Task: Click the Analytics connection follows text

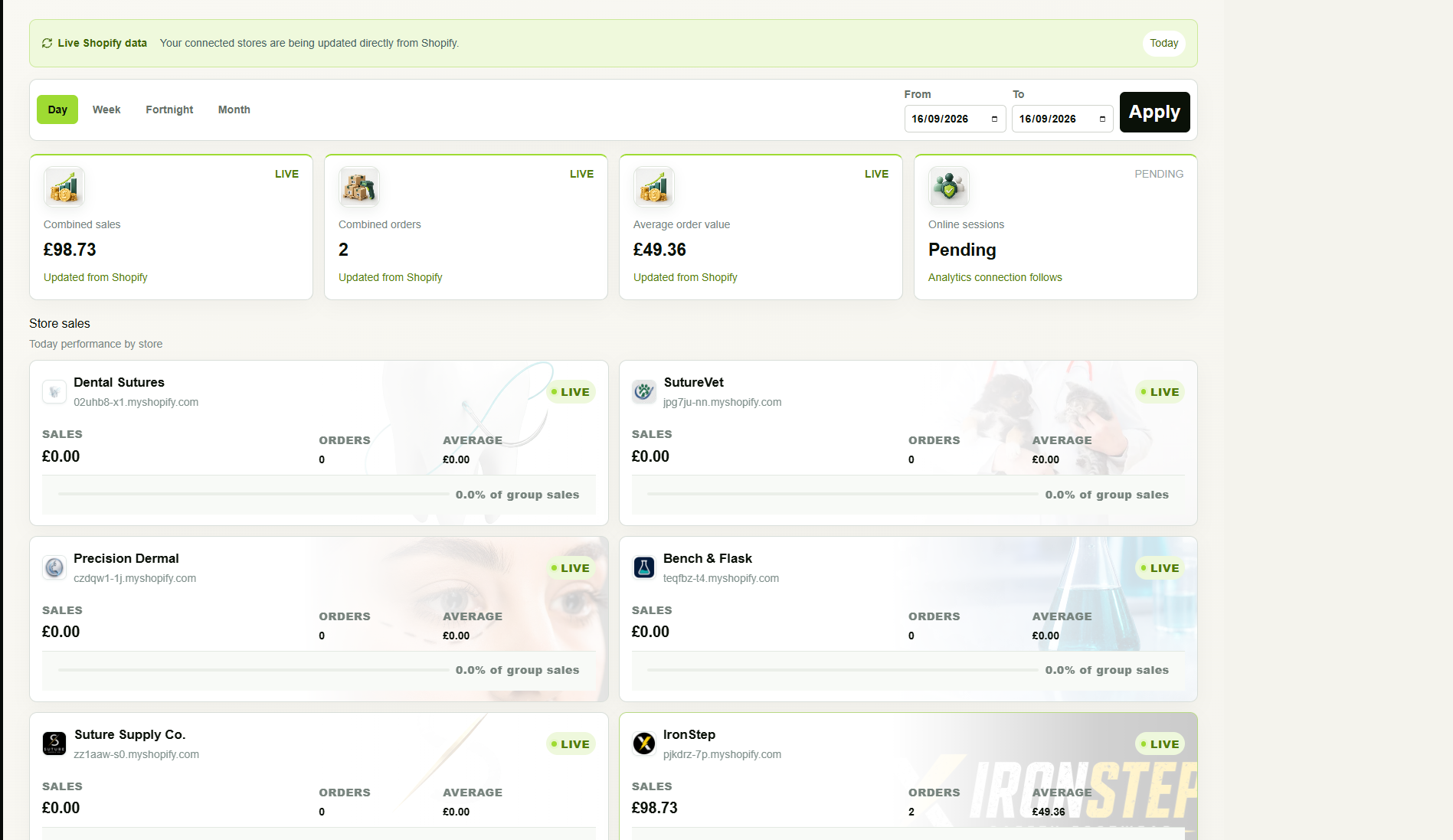Action: tap(995, 277)
